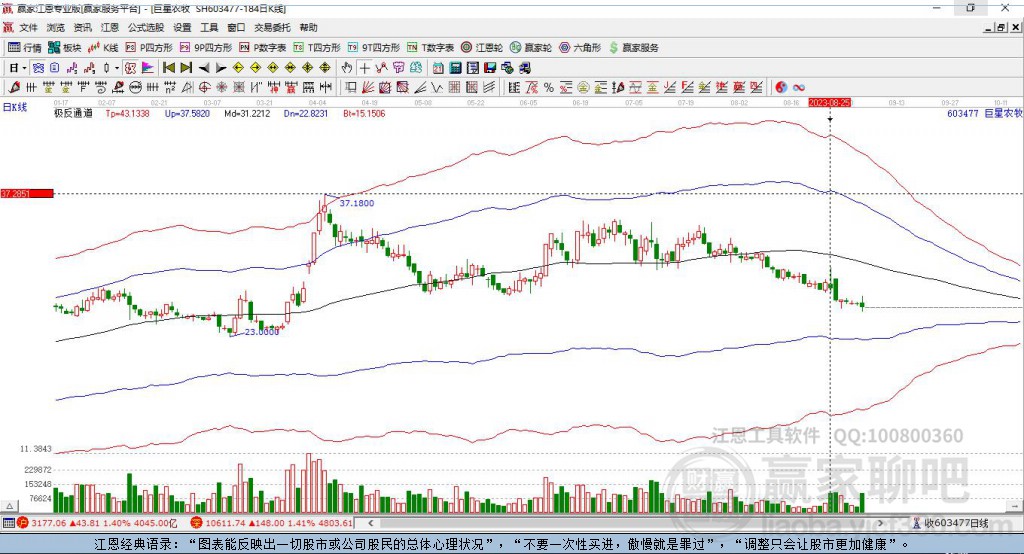Step chart left with black left arrow
Image resolution: width=1024 pixels, height=554 pixels.
click(x=204, y=68)
